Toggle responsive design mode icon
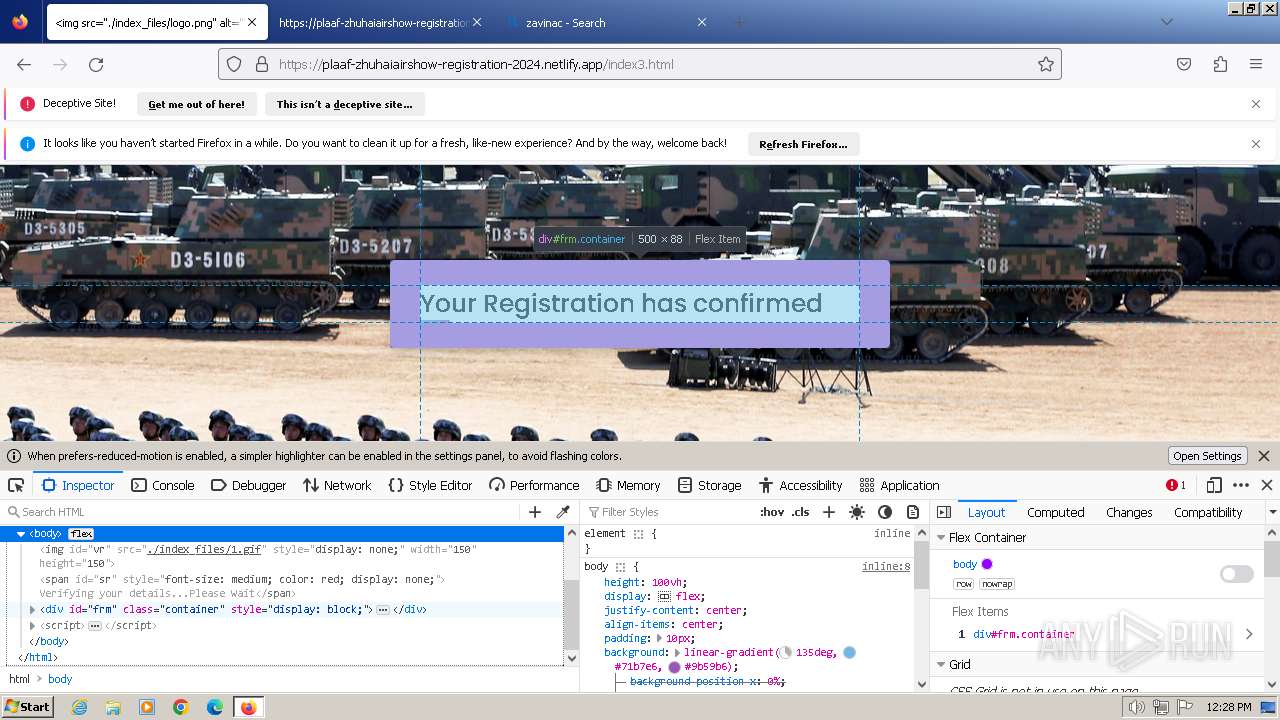The image size is (1280, 720). 1214,485
